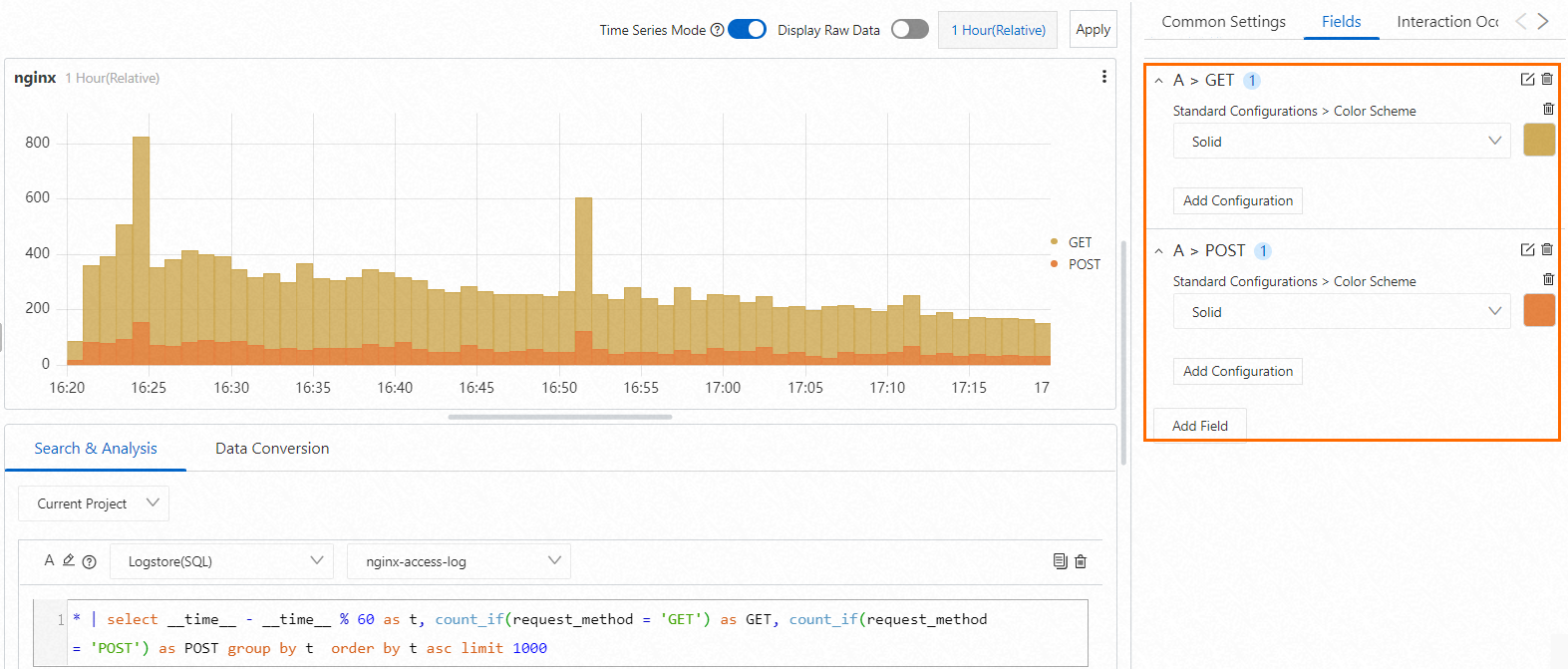1568x669 pixels.
Task: Delete the A > GET field
Action: (1547, 79)
